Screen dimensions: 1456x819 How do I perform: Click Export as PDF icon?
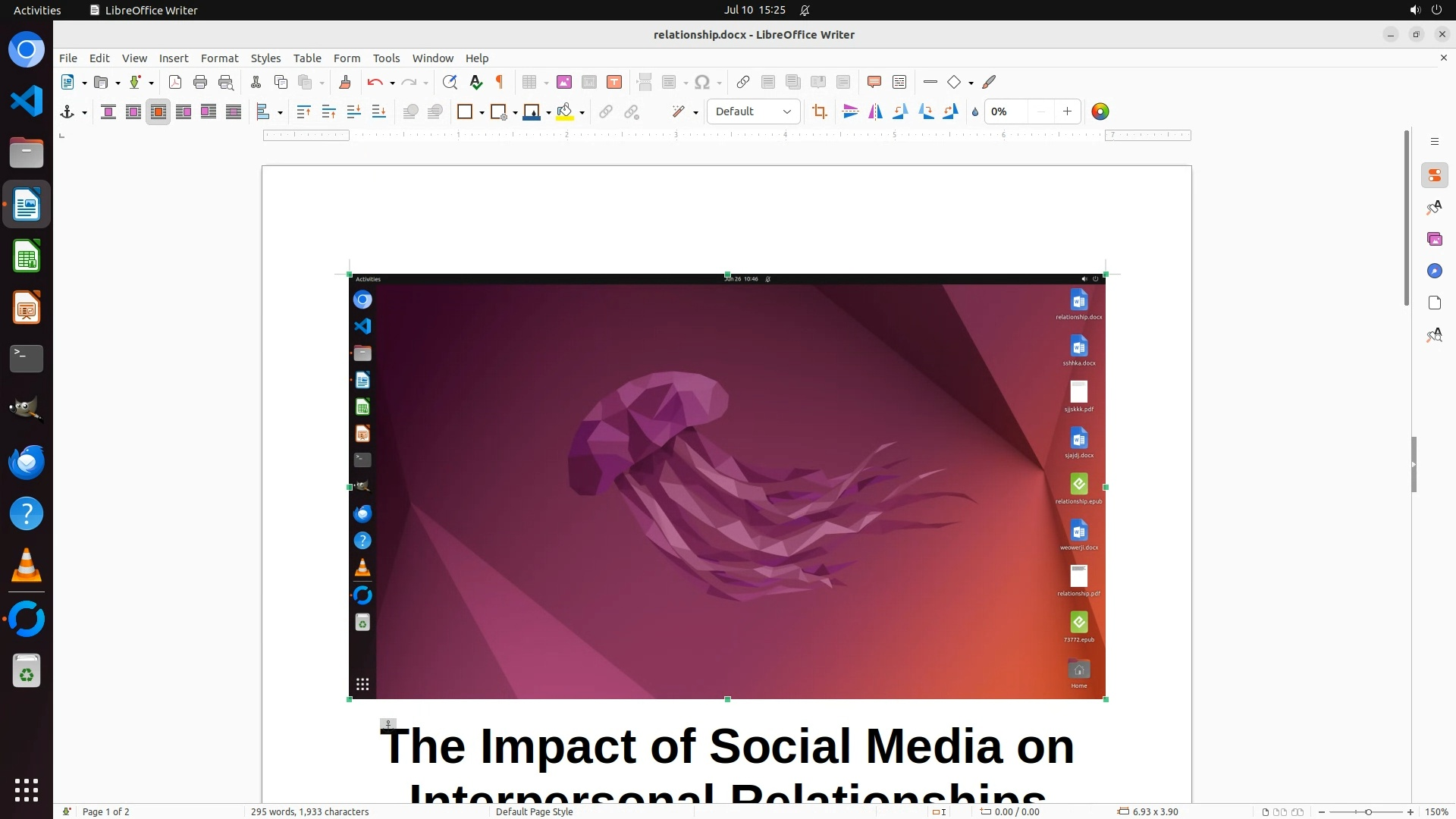click(175, 83)
